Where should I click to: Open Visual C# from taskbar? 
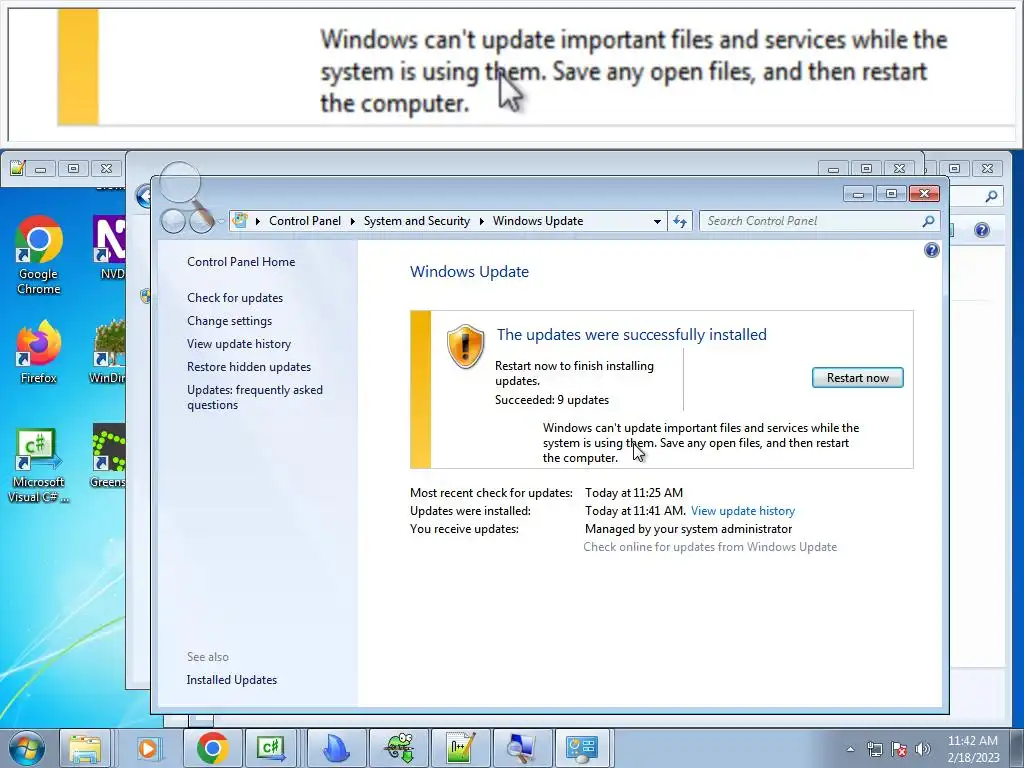click(271, 748)
